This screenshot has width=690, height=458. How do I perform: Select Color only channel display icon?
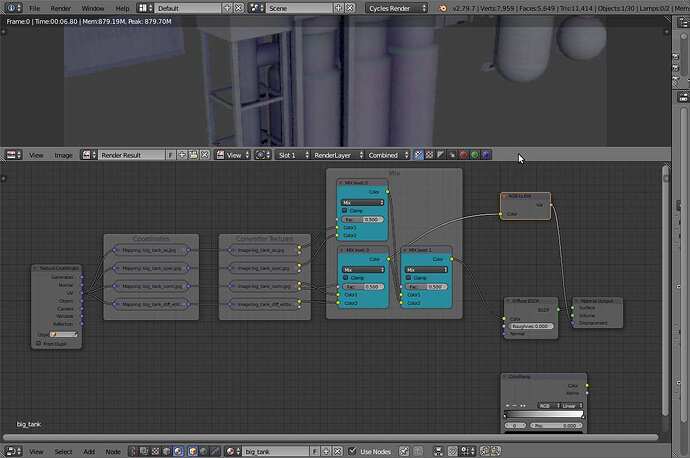pyautogui.click(x=429, y=155)
